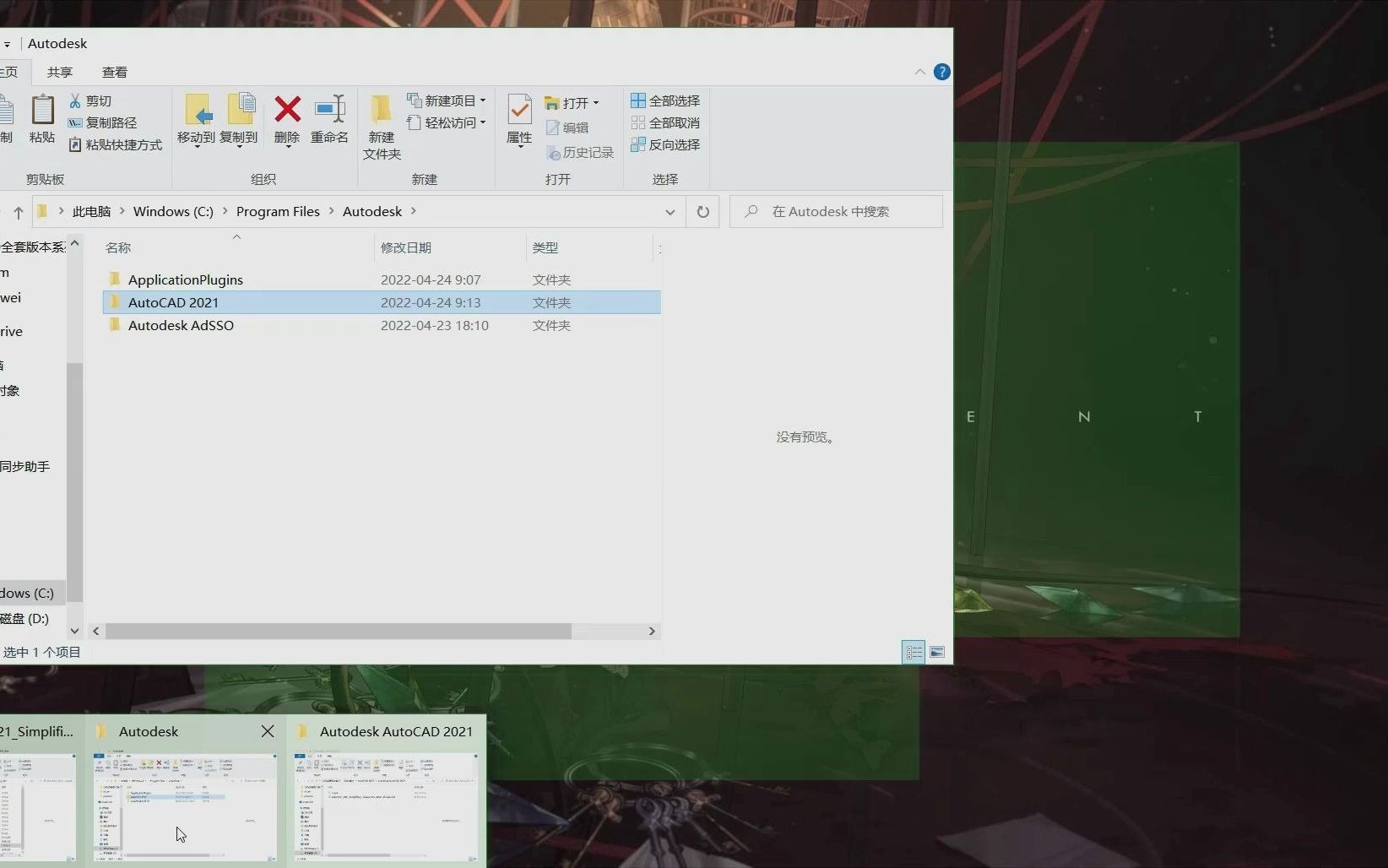Image resolution: width=1388 pixels, height=868 pixels.
Task: Open the address bar history dropdown
Action: click(x=670, y=212)
